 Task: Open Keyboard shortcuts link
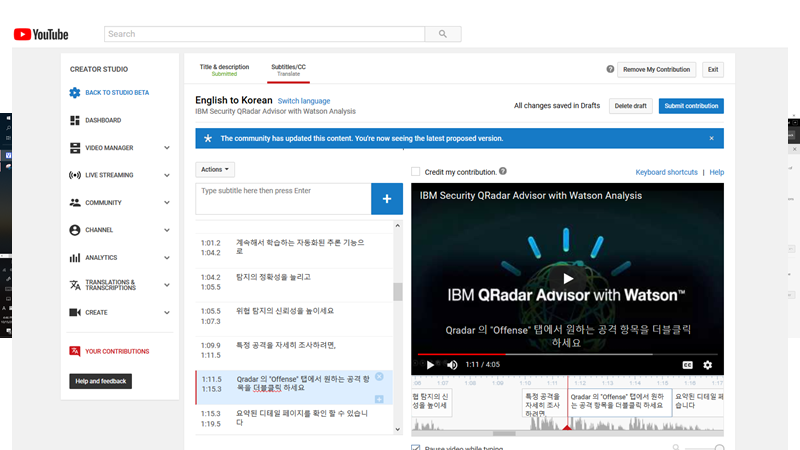click(x=666, y=172)
